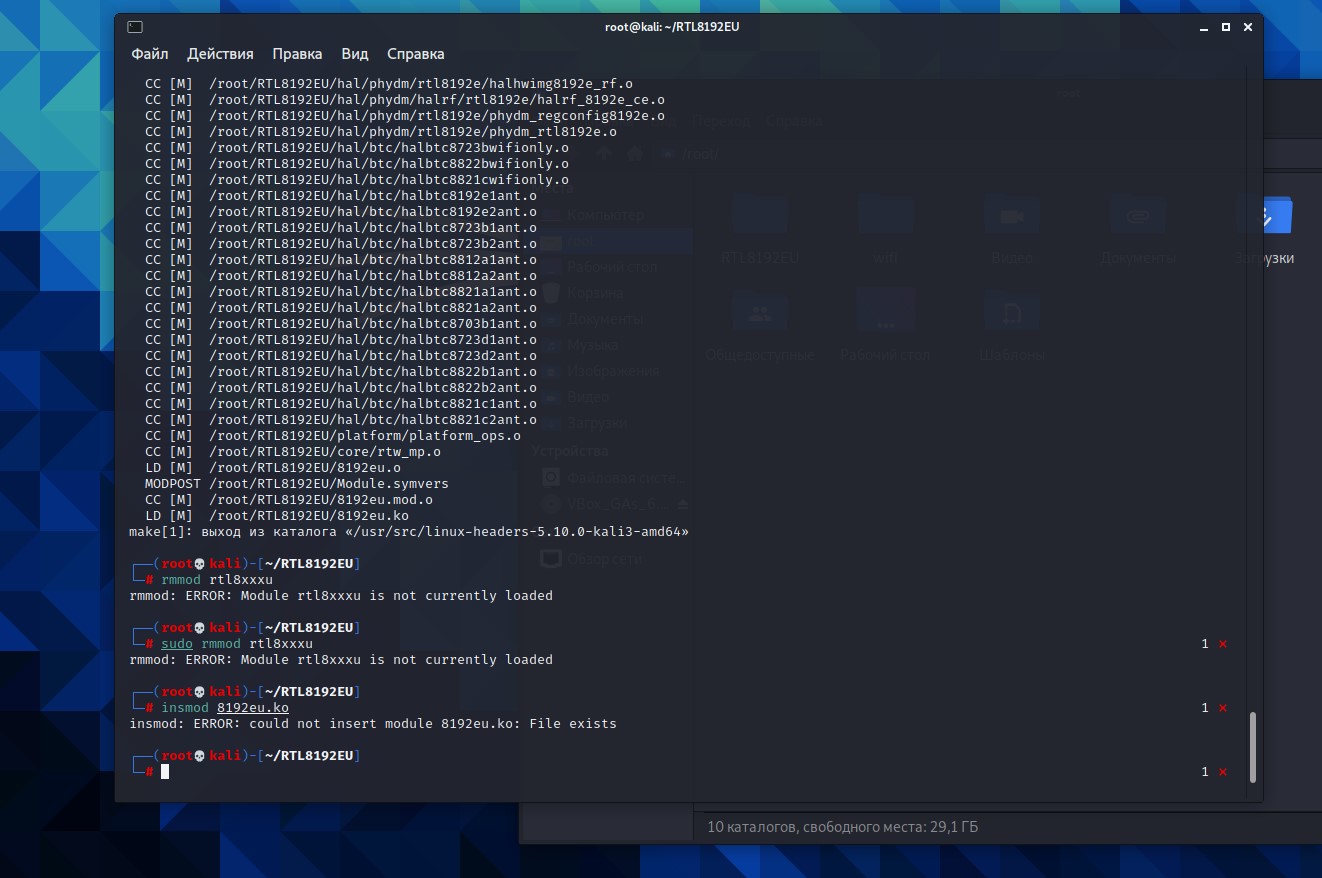The height and width of the screenshot is (878, 1322).
Task: Click the file manager status bar free-space text
Action: coord(842,827)
